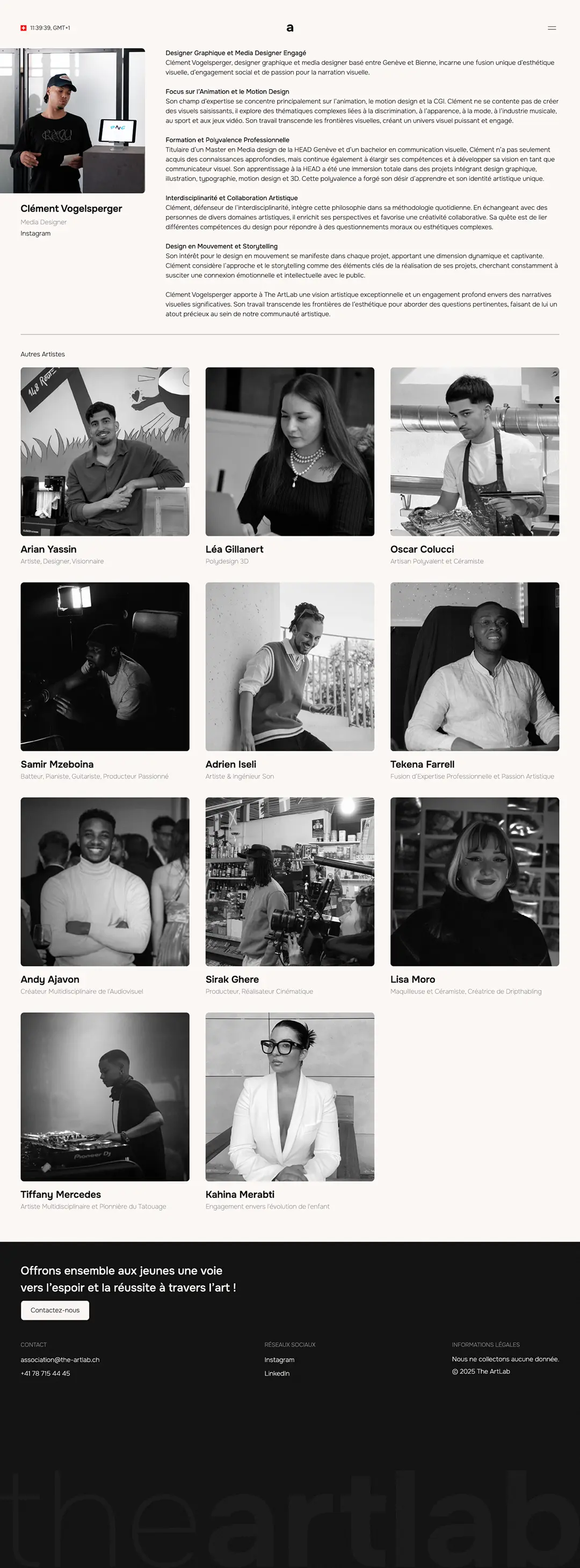This screenshot has width=580, height=1568.
Task: Open the Samir Mzeboina artist name link
Action: pos(57,765)
